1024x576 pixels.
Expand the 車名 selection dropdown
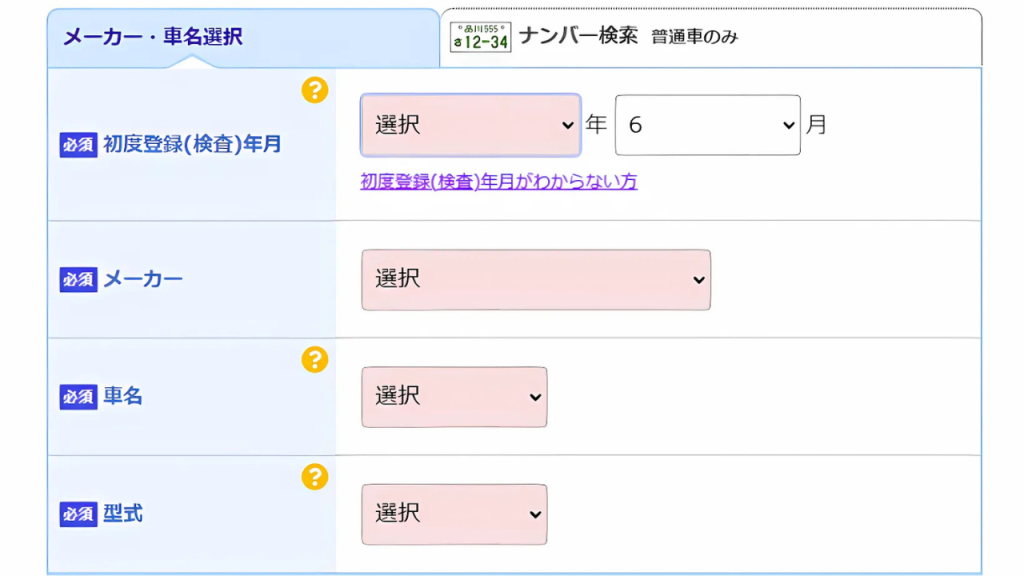tap(454, 397)
